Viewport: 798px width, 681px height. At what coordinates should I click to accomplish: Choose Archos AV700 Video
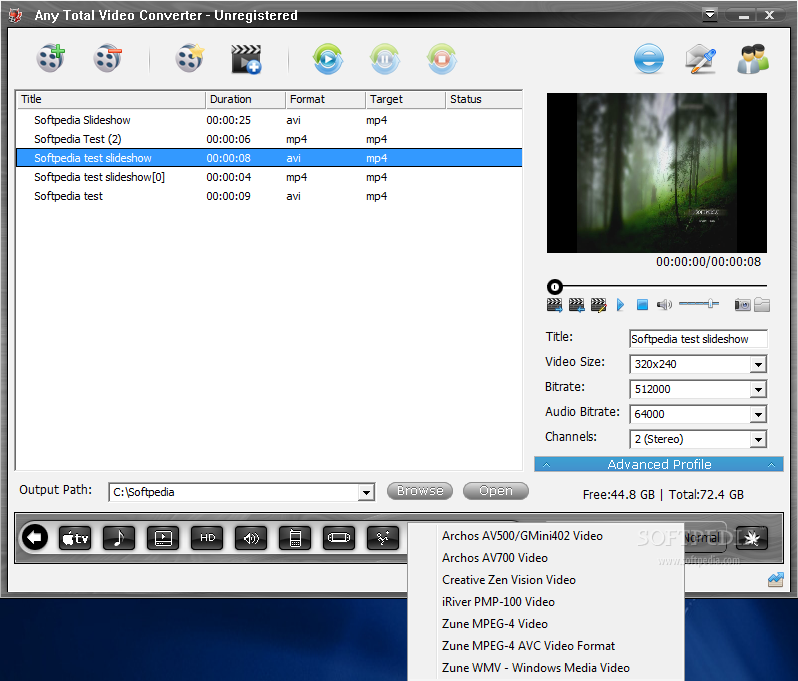coord(495,558)
